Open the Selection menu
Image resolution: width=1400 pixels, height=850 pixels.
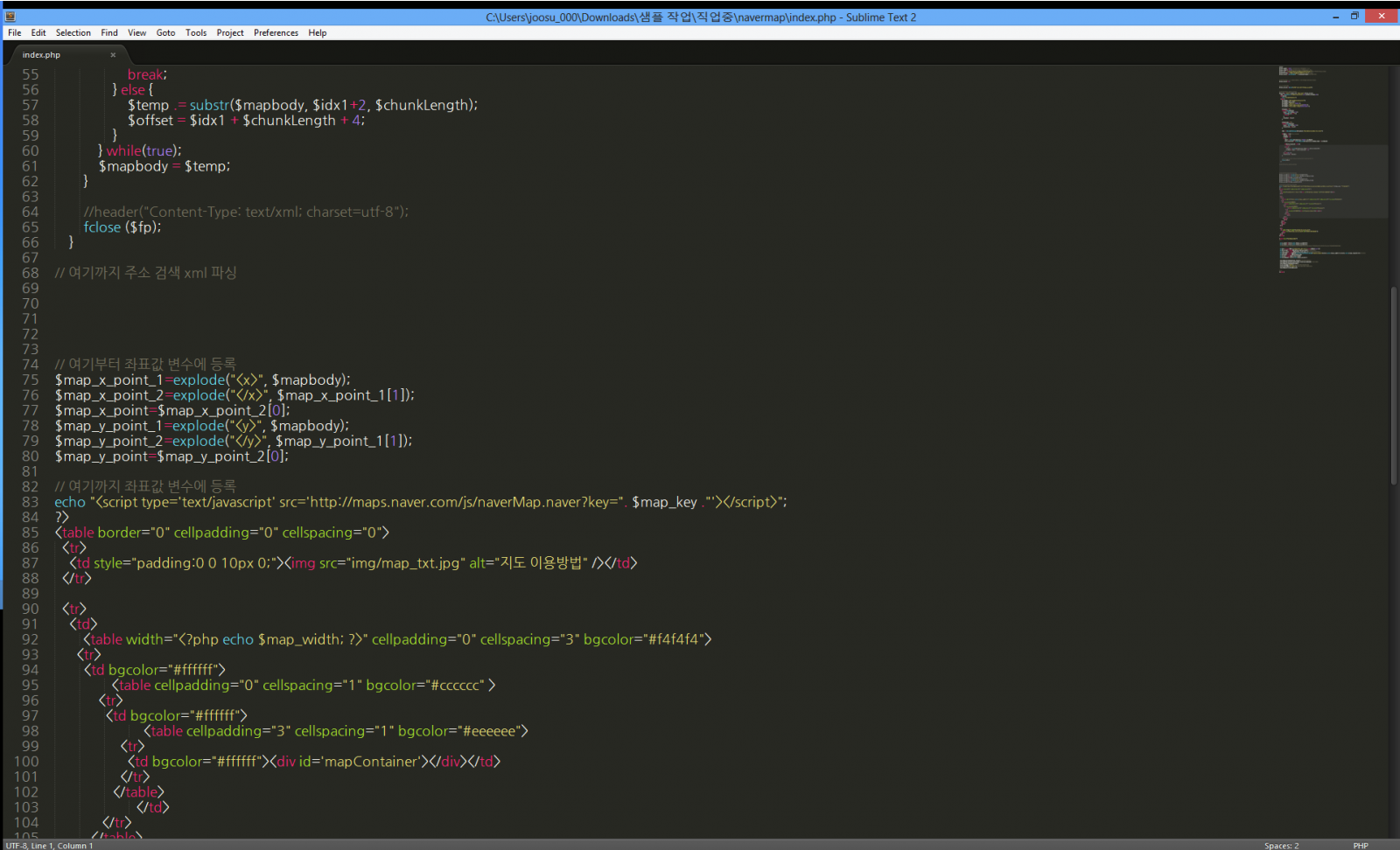[x=73, y=33]
